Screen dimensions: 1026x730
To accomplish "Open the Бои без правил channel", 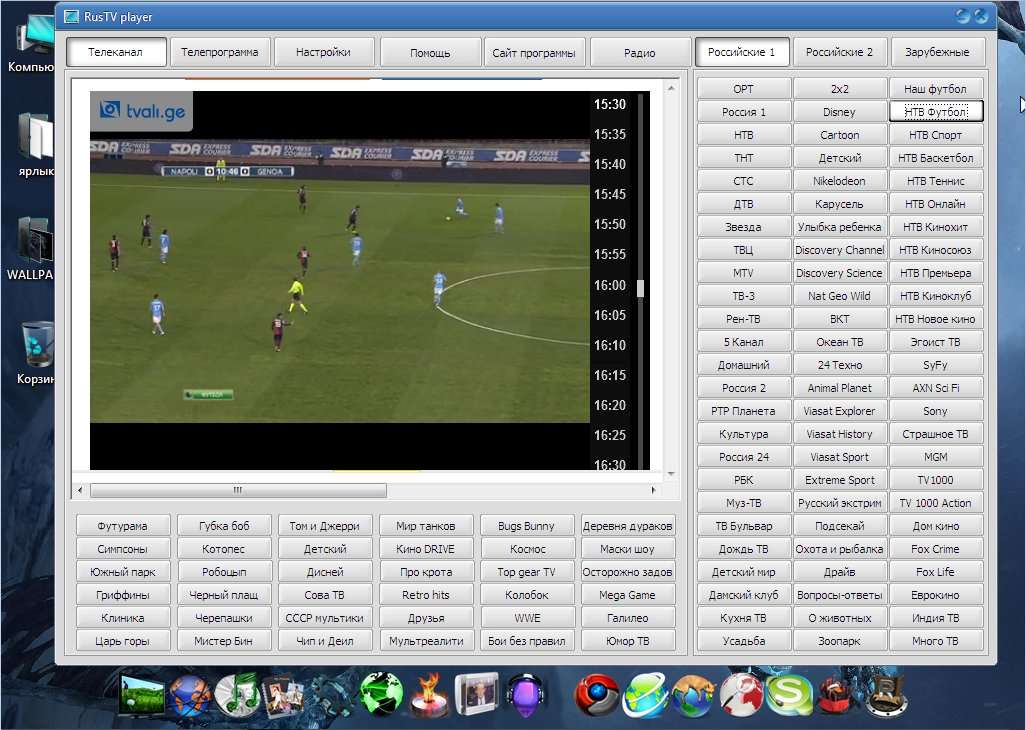I will 527,641.
